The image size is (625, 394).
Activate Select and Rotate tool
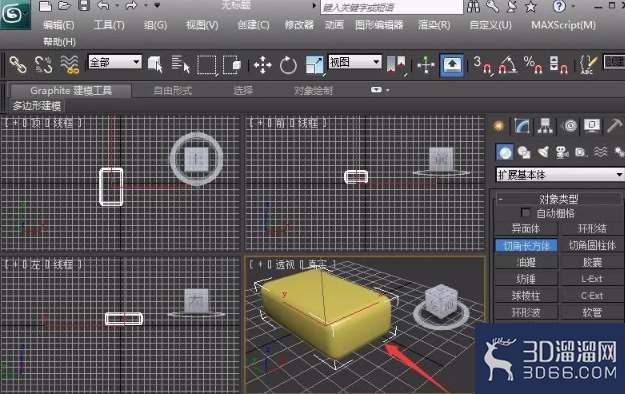click(x=288, y=65)
